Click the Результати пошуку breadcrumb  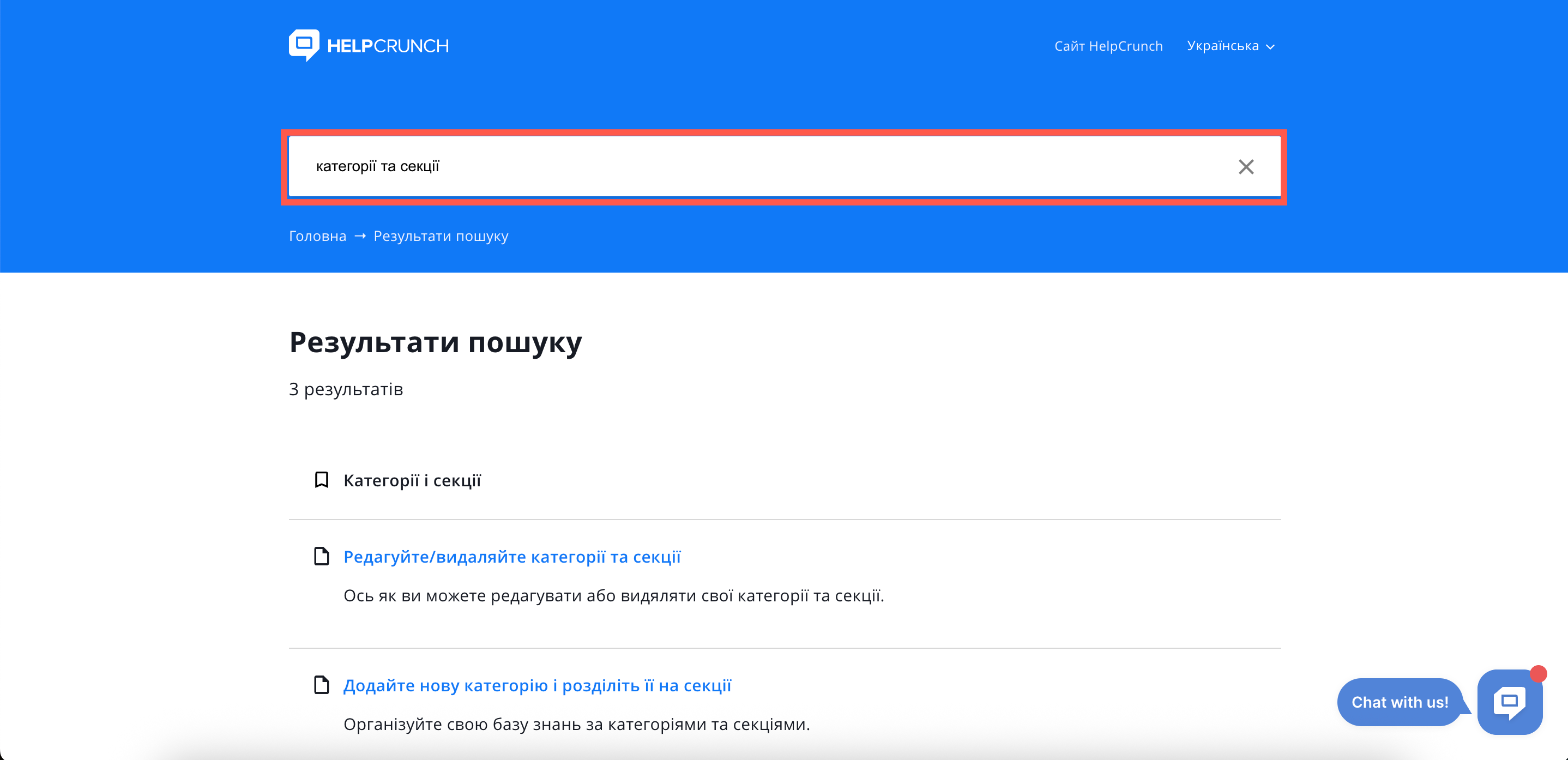pos(441,236)
